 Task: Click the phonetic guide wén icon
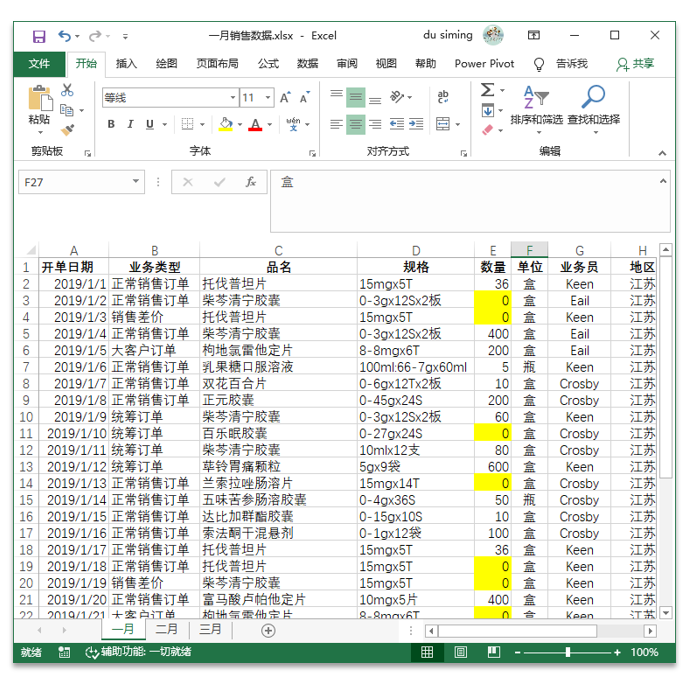point(293,124)
